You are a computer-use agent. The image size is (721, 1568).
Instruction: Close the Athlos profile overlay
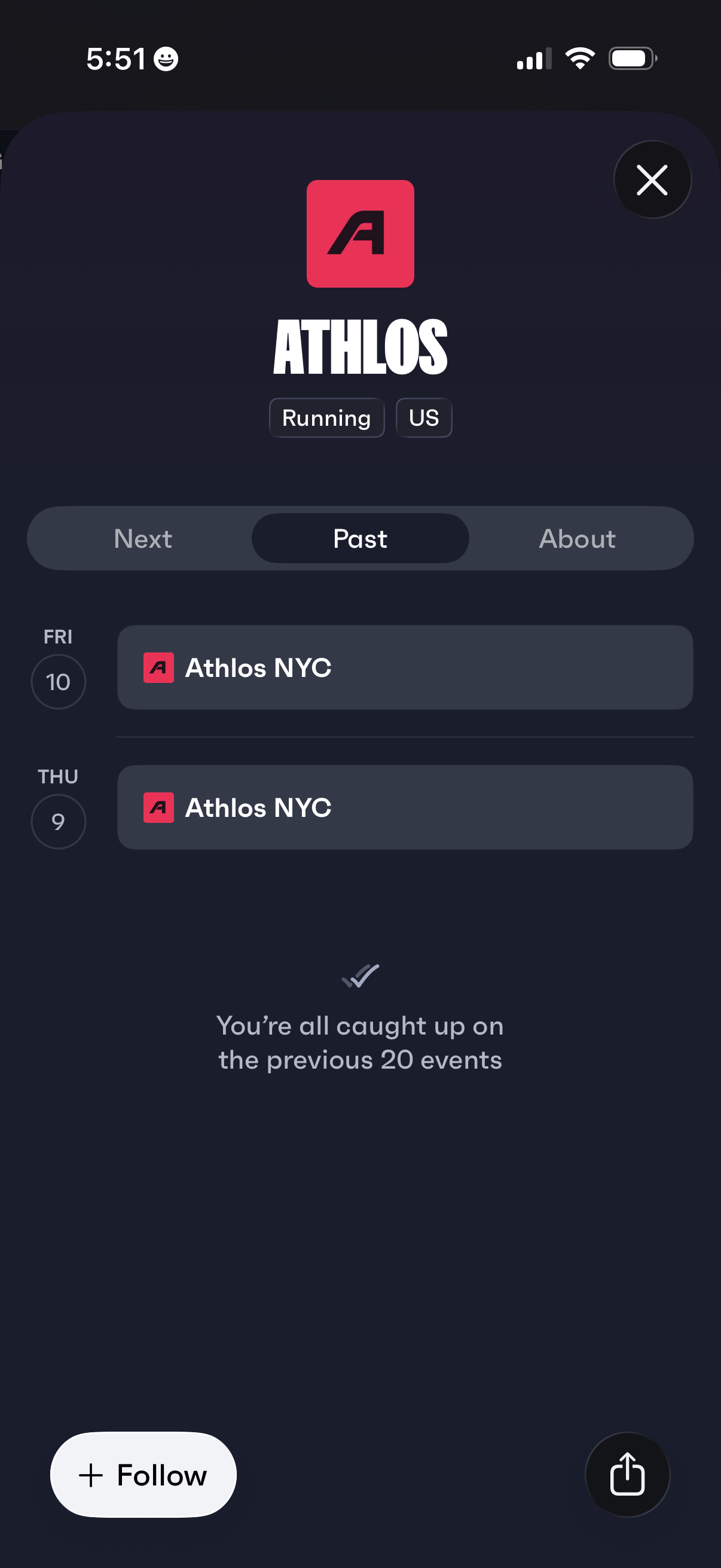click(652, 179)
